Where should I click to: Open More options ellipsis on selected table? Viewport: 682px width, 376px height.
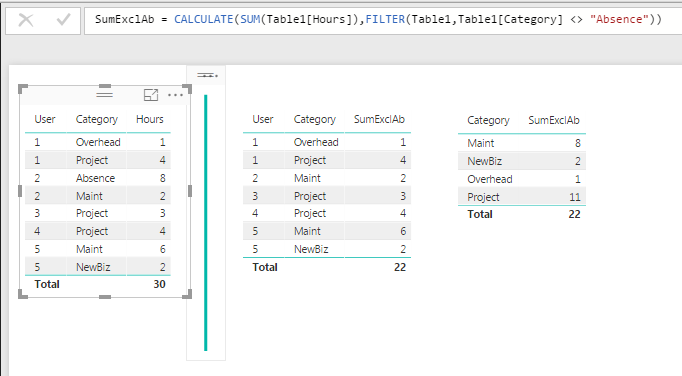tap(175, 95)
